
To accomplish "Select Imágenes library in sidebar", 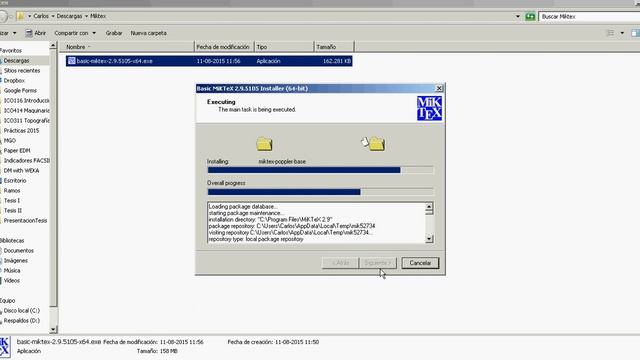I will (16, 261).
